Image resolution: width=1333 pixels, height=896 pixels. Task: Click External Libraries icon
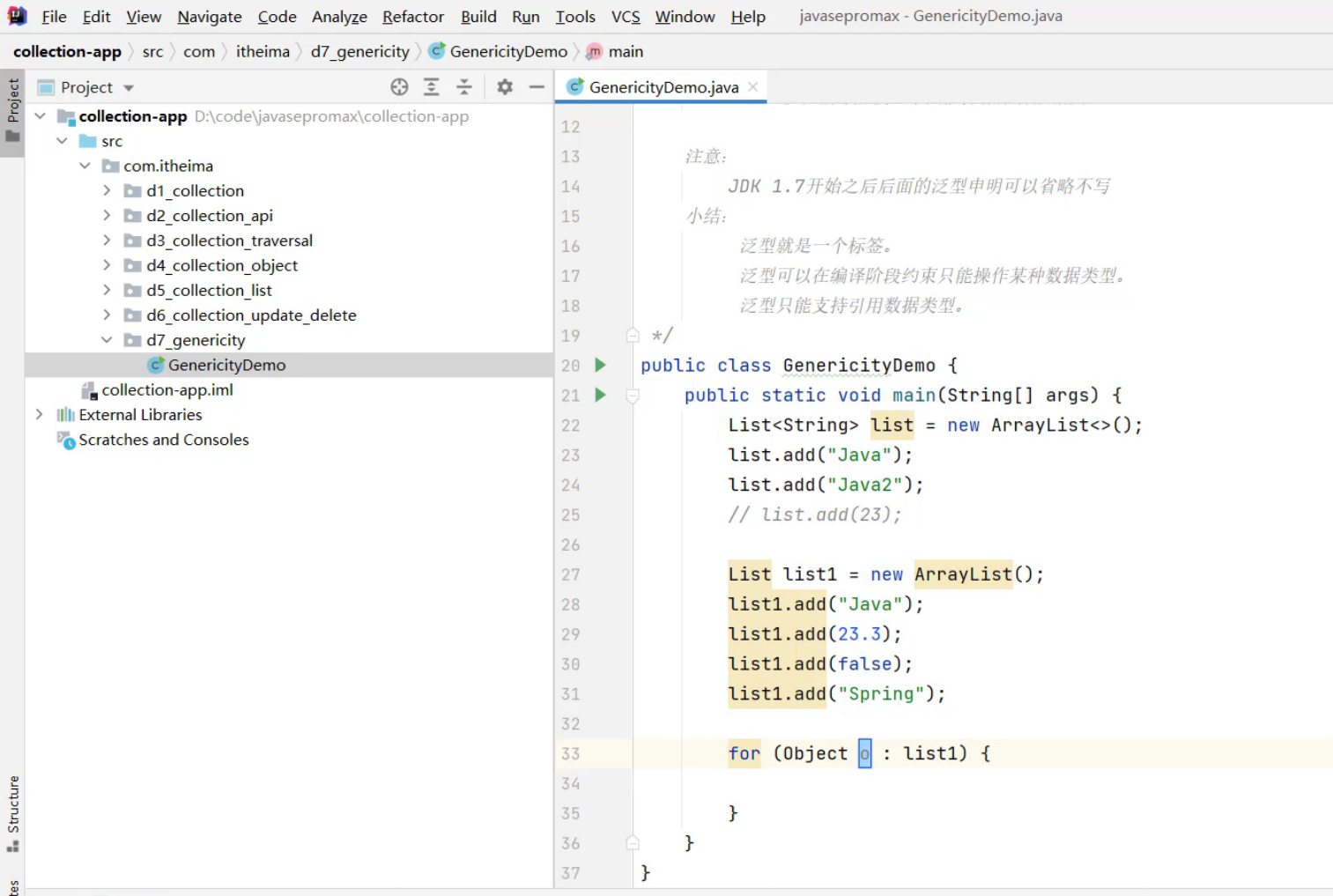65,415
